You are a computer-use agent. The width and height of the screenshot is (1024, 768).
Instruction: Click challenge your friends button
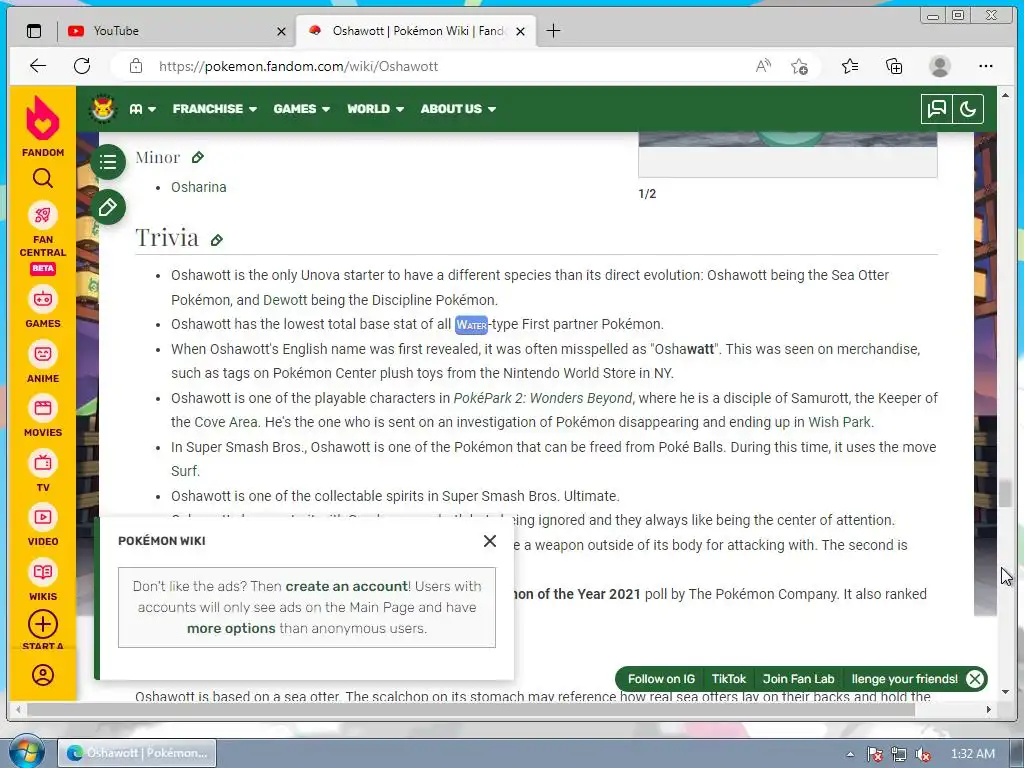[904, 679]
